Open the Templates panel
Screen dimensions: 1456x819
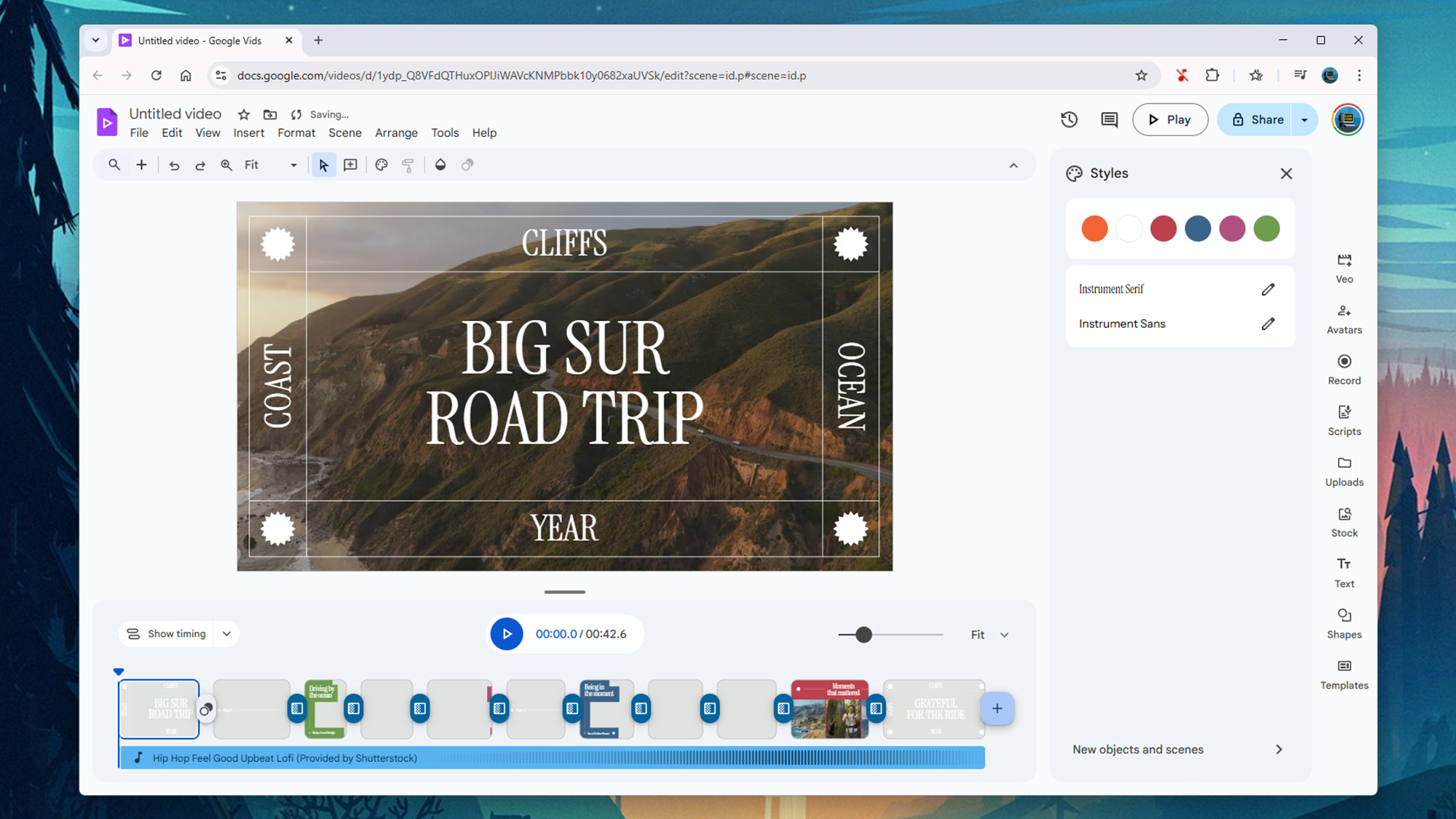click(1344, 673)
